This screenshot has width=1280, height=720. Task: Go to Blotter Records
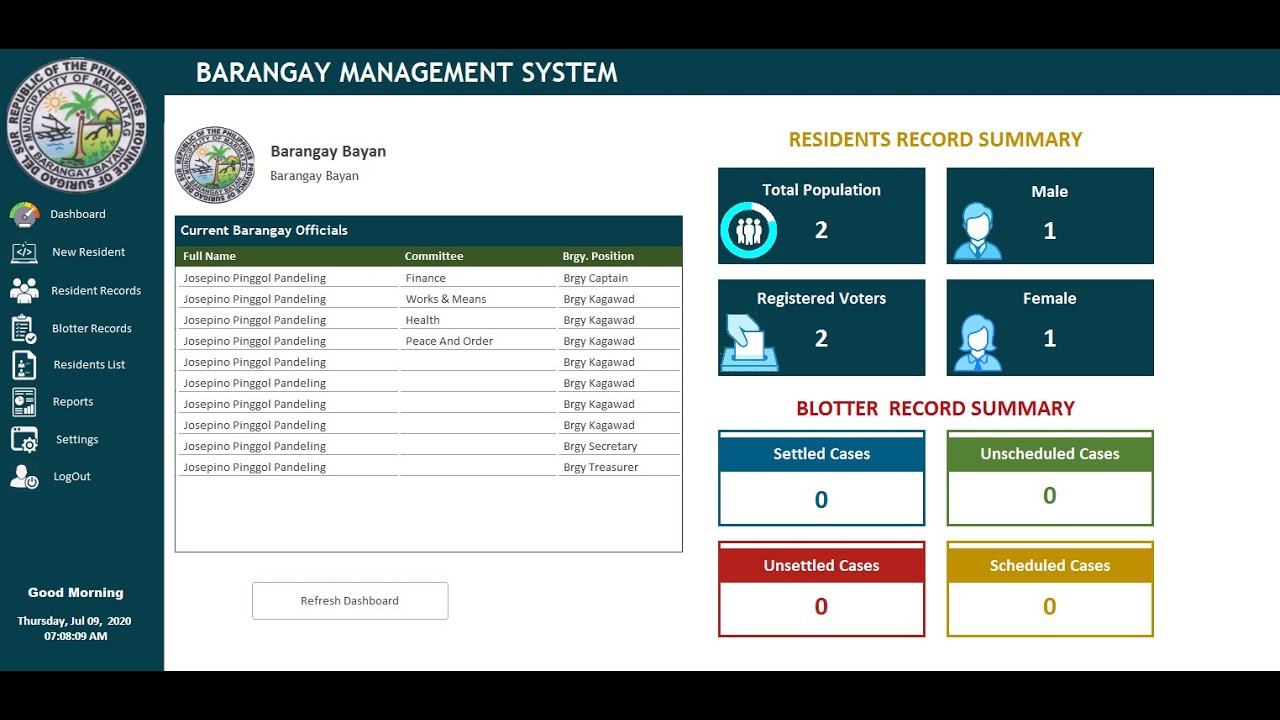(92, 328)
